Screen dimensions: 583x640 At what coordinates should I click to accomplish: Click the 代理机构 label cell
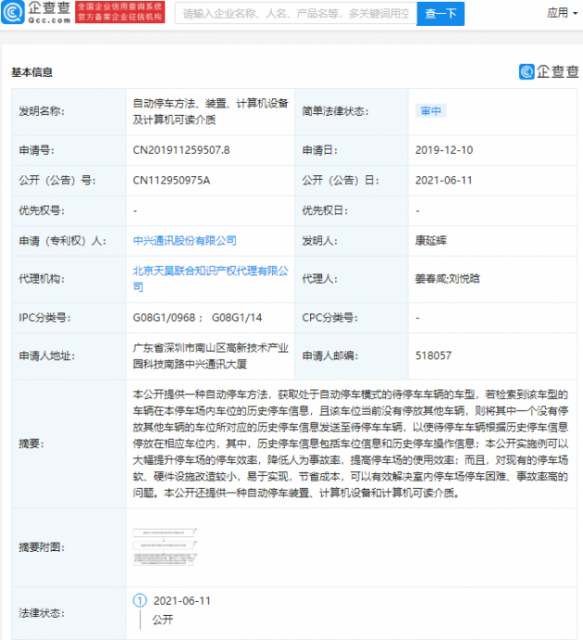coord(69,279)
